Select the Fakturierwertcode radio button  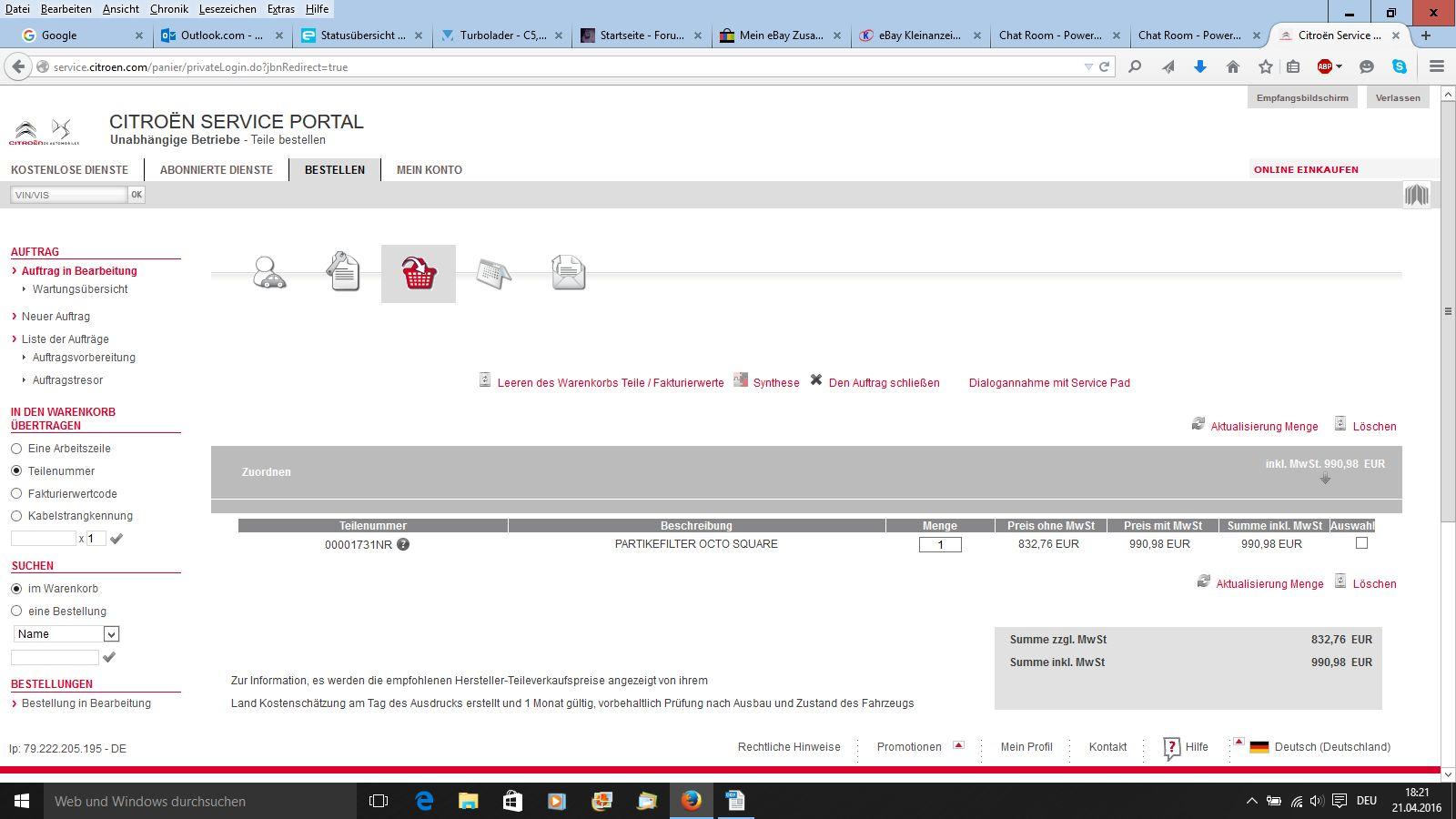(16, 493)
